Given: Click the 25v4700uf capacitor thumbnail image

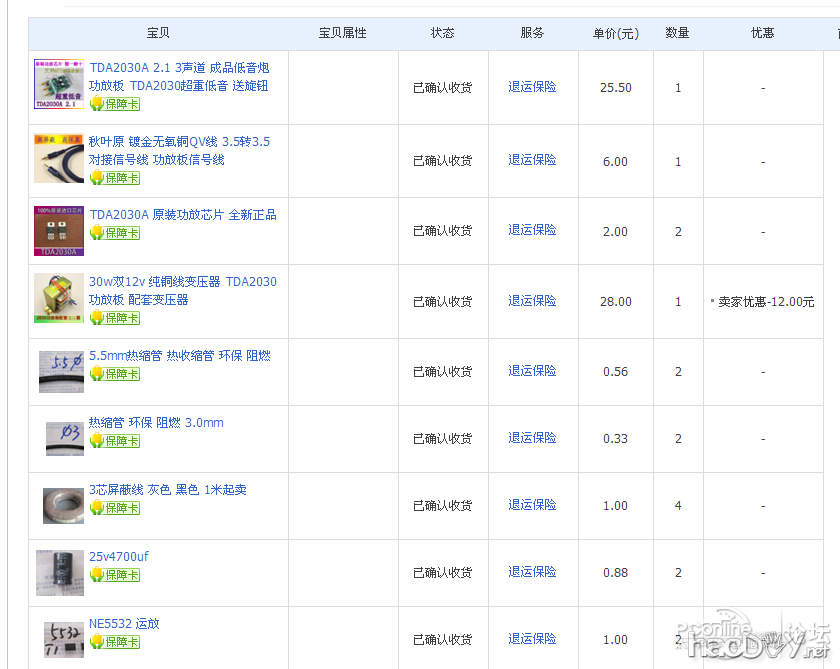Looking at the screenshot, I should pos(60,572).
